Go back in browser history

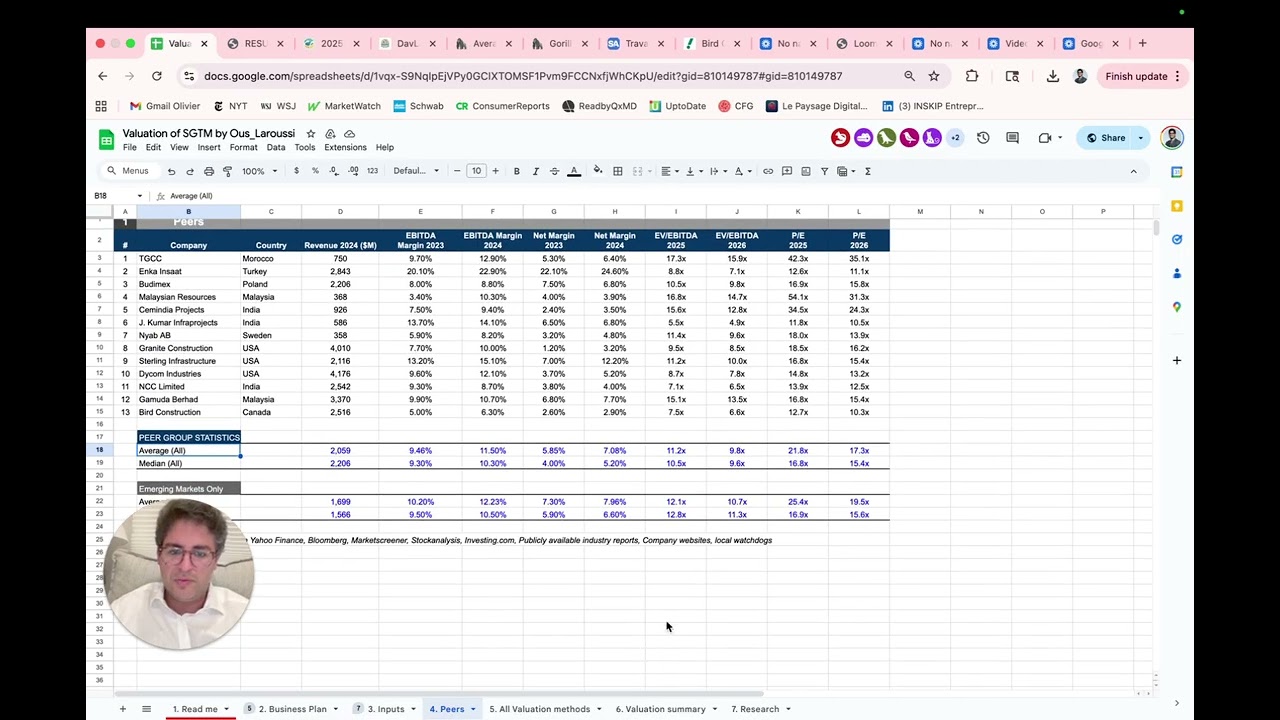(103, 76)
